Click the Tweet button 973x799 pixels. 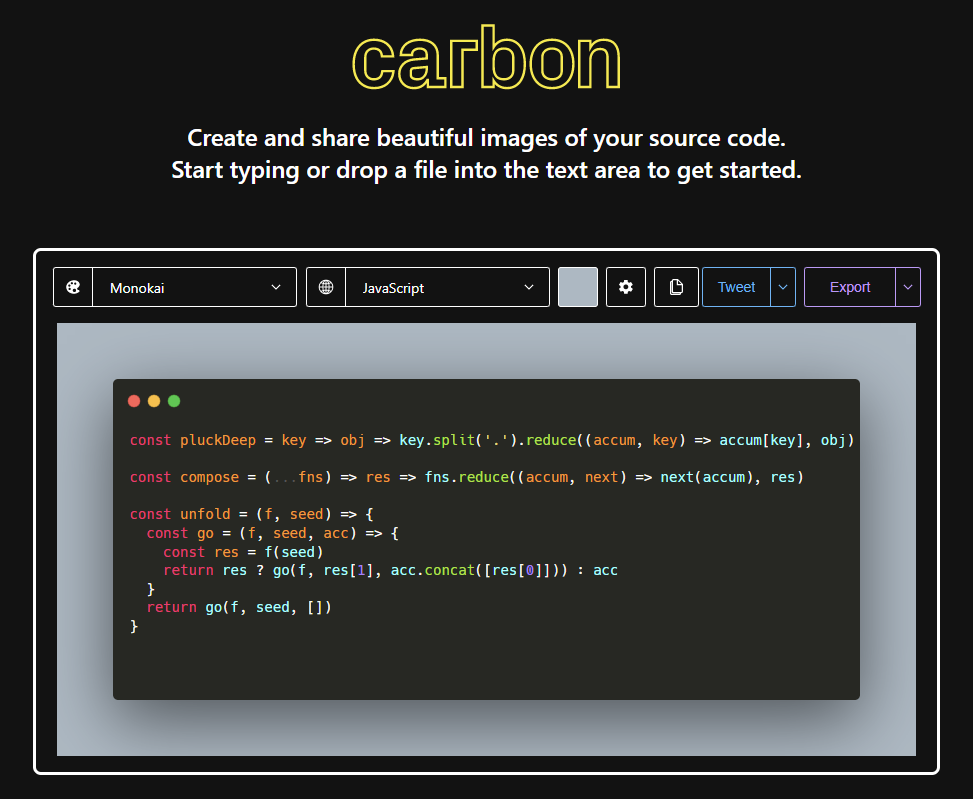pyautogui.click(x=736, y=287)
